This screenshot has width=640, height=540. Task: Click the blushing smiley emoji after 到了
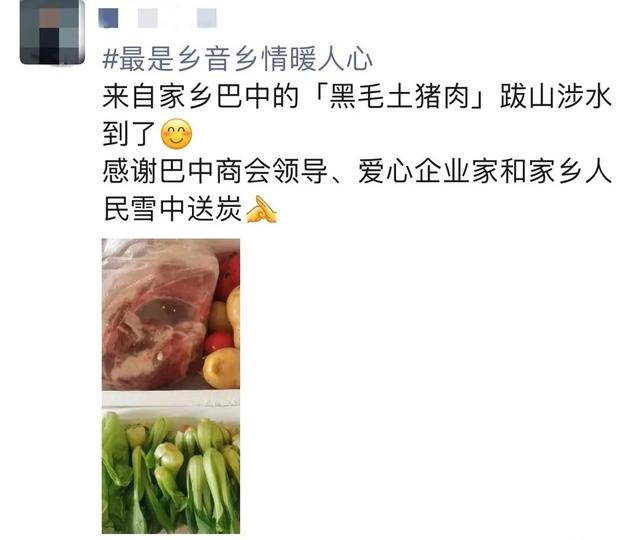(177, 134)
